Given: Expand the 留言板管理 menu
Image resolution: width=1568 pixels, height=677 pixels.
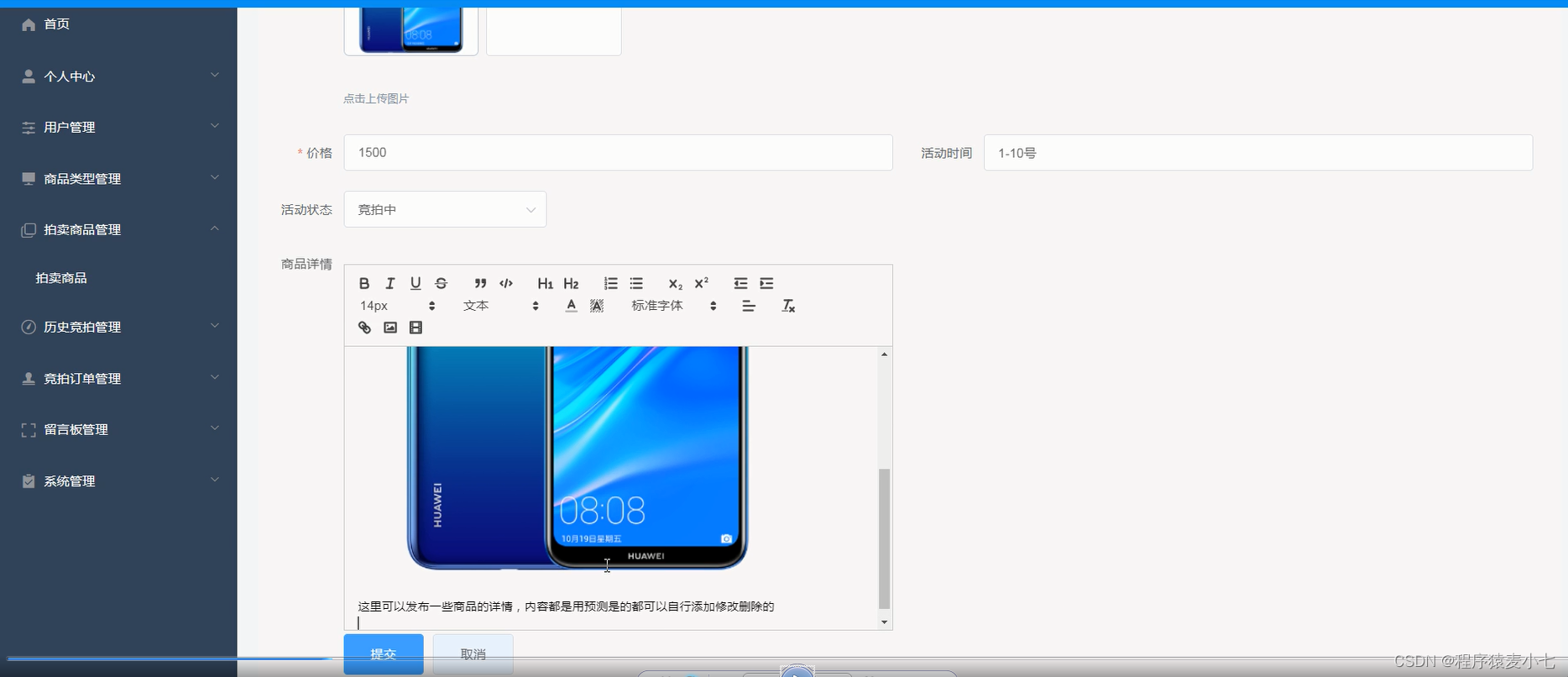Looking at the screenshot, I should click(118, 429).
